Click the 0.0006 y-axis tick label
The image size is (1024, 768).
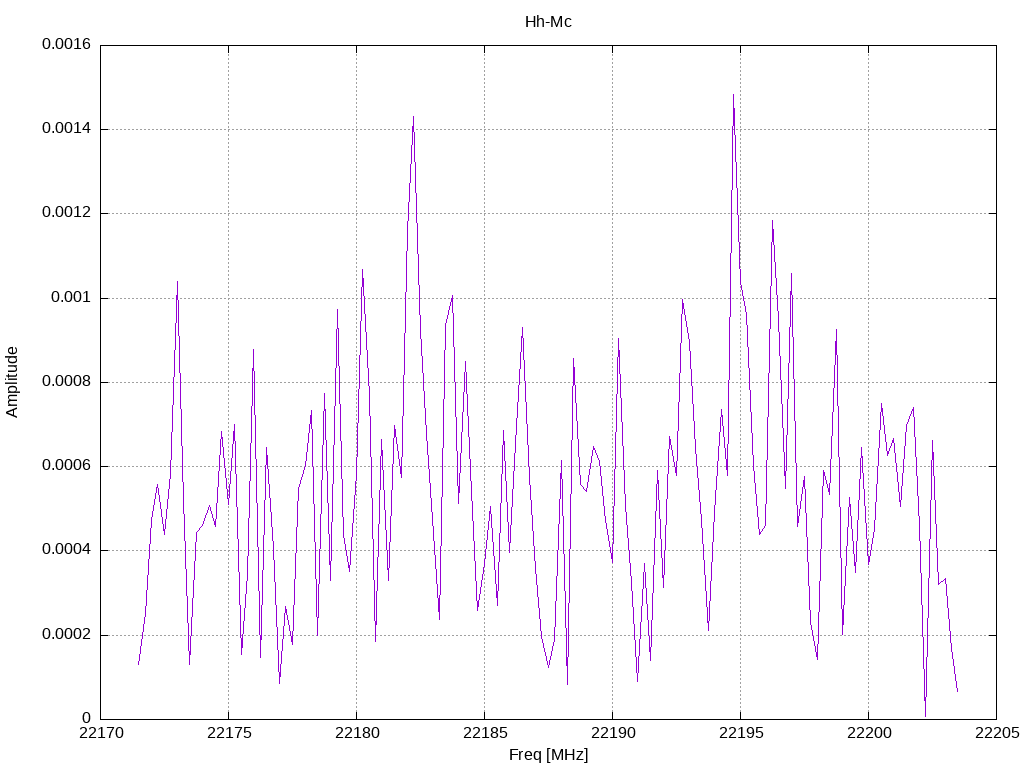tap(67, 466)
